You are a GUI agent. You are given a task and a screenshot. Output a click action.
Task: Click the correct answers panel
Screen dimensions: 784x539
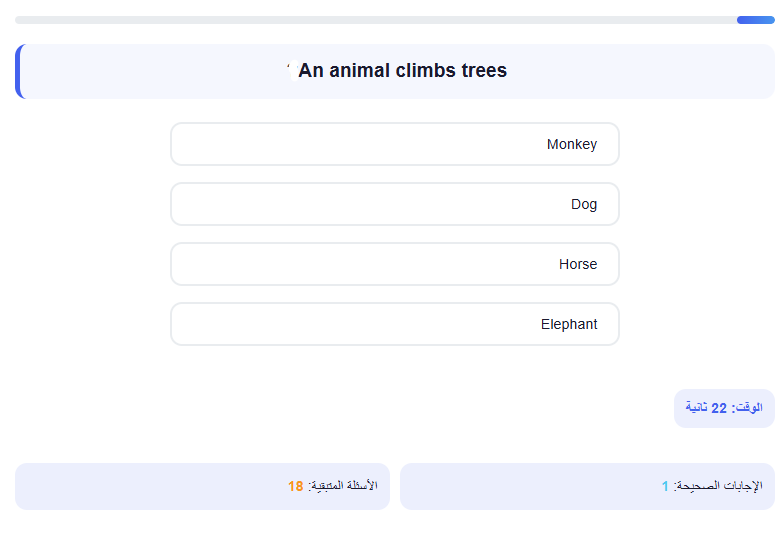pos(588,486)
